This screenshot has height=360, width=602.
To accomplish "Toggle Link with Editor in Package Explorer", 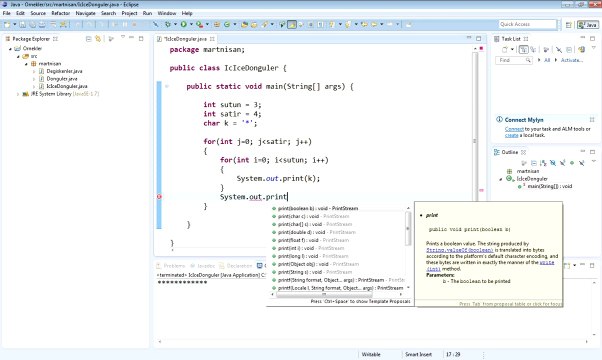I will (98, 39).
